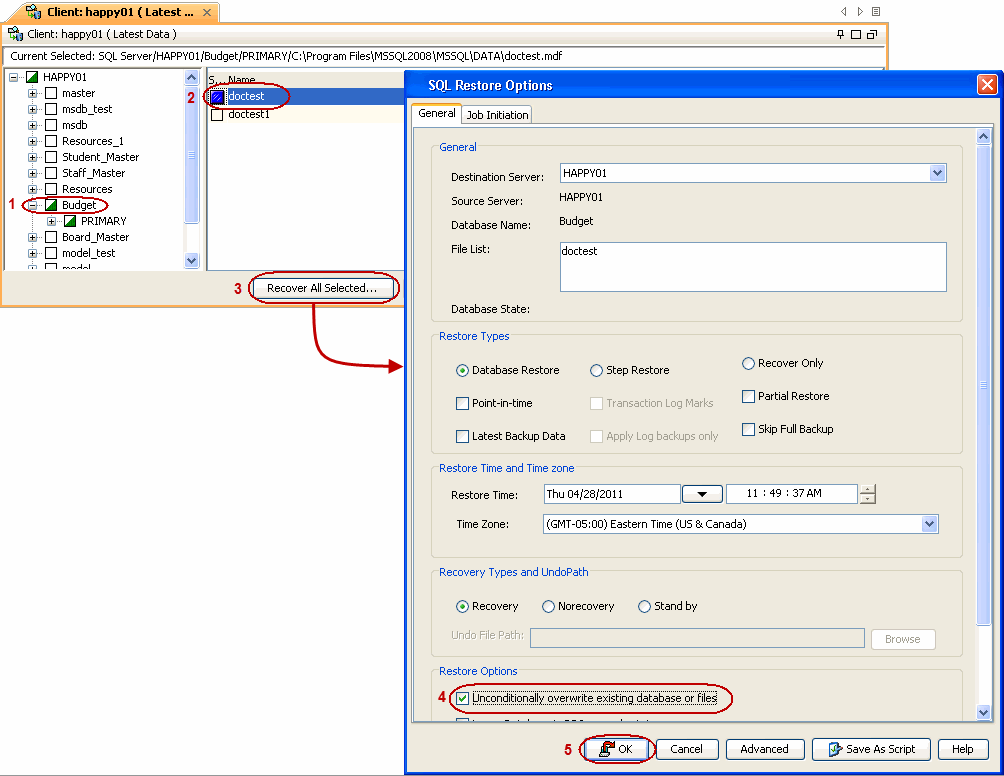Select the model_test tree item
The width and height of the screenshot is (1004, 776).
[x=88, y=254]
